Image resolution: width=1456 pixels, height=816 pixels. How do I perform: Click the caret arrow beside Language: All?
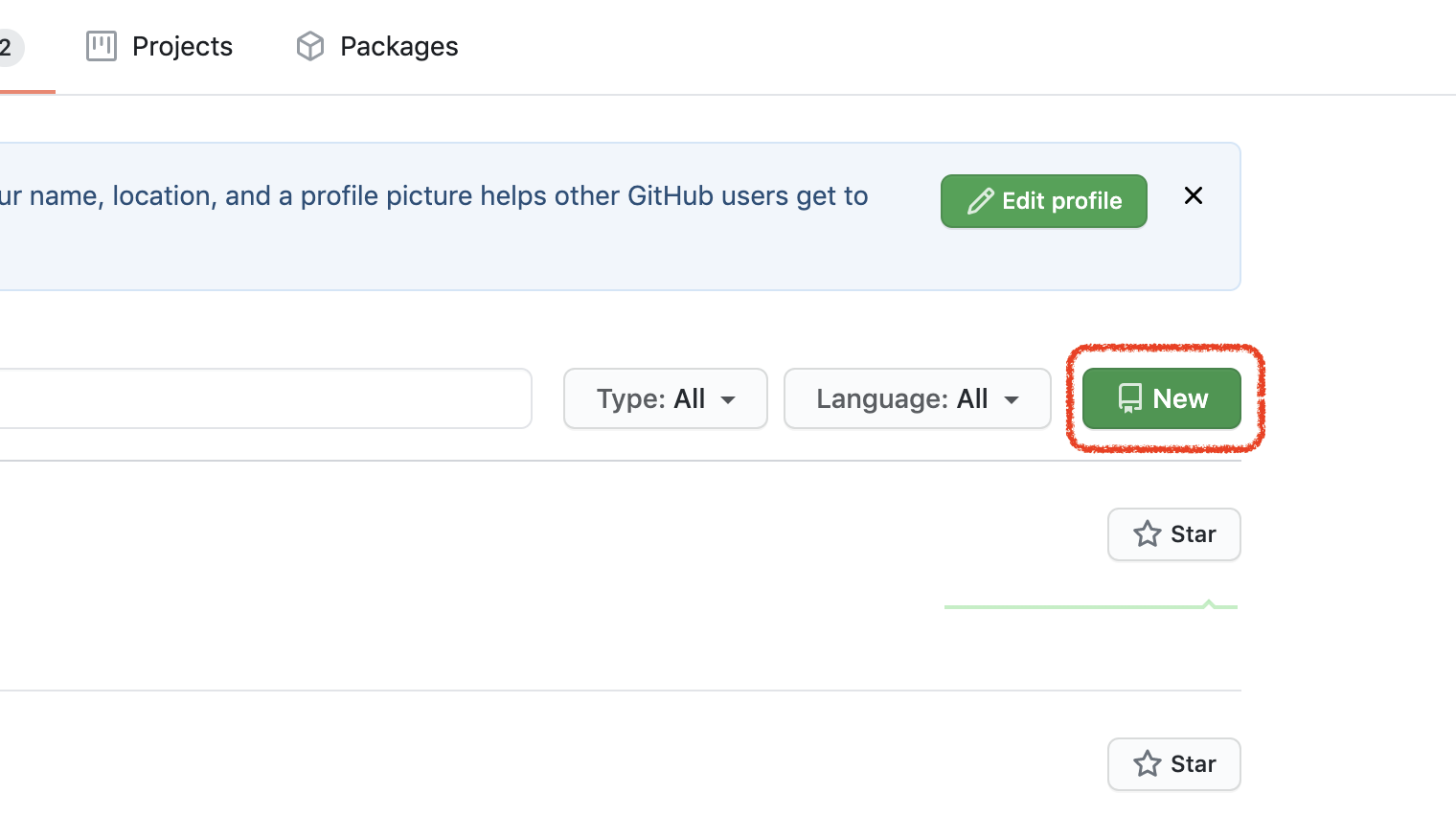1012,399
